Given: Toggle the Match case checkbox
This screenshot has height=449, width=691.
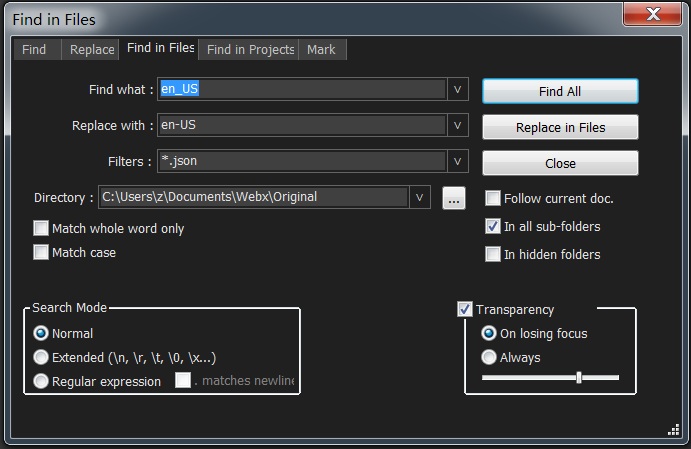Looking at the screenshot, I should (x=41, y=253).
